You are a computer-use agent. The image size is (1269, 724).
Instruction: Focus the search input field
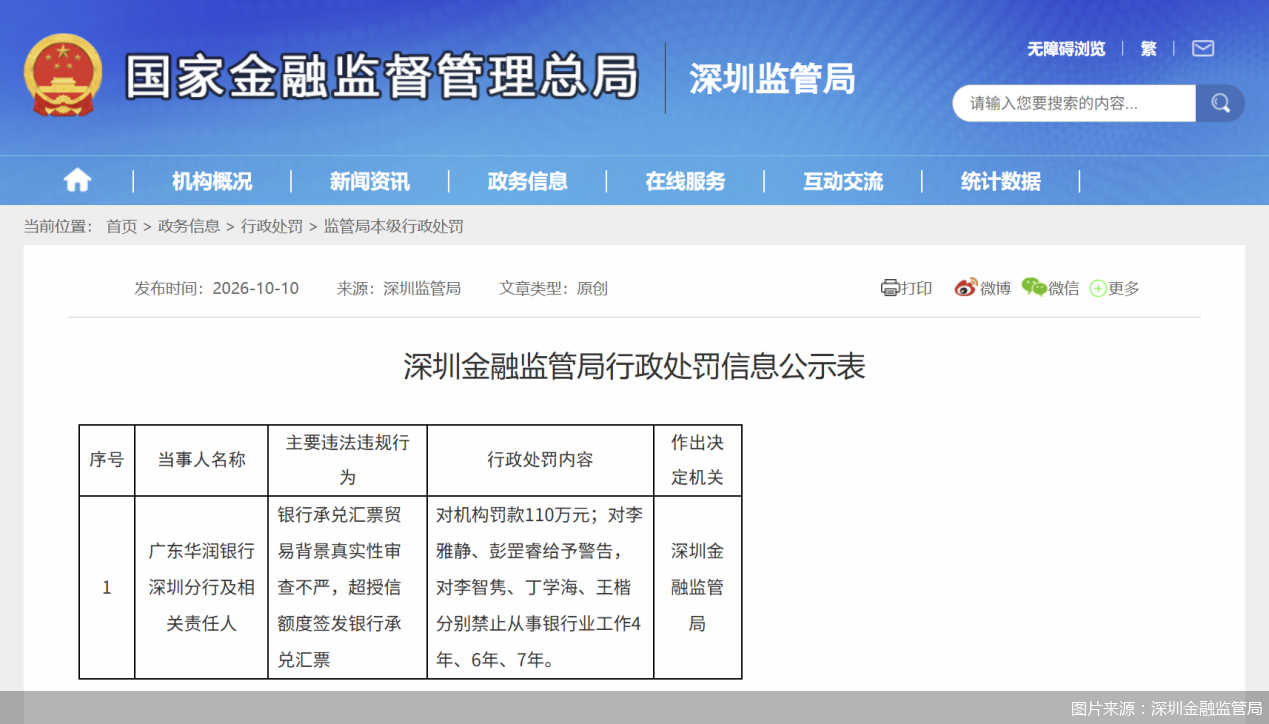pyautogui.click(x=1074, y=103)
